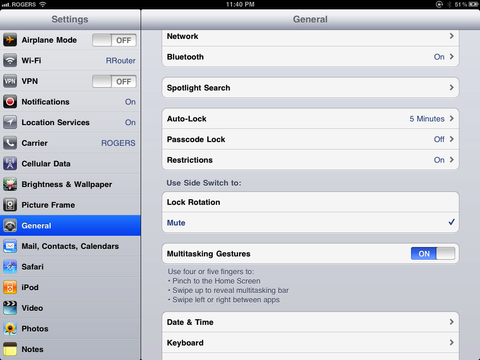This screenshot has height=360, width=480.
Task: Tap the Location Services On value
Action: point(130,122)
